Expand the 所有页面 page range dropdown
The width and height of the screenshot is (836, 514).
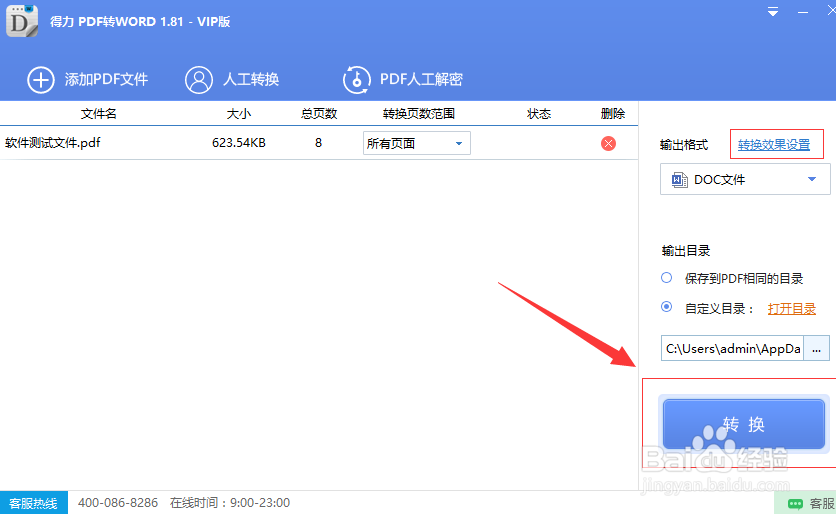point(416,143)
